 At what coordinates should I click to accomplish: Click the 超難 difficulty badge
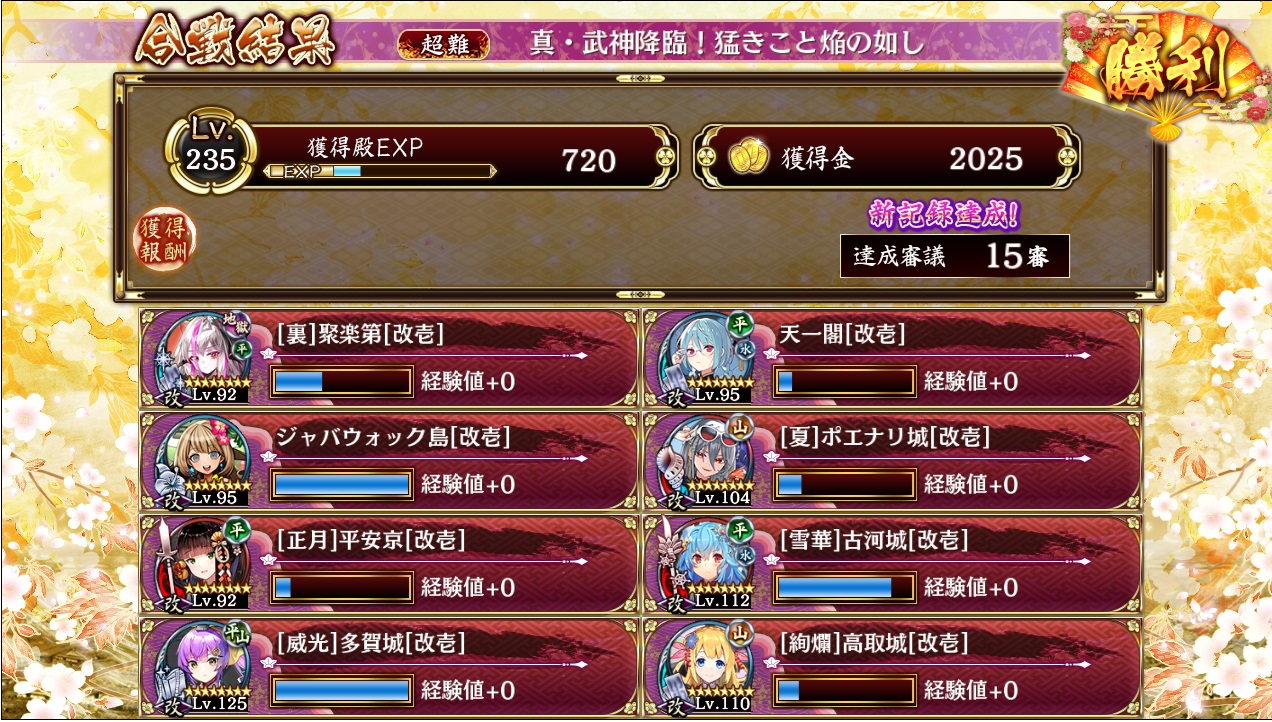[x=444, y=44]
